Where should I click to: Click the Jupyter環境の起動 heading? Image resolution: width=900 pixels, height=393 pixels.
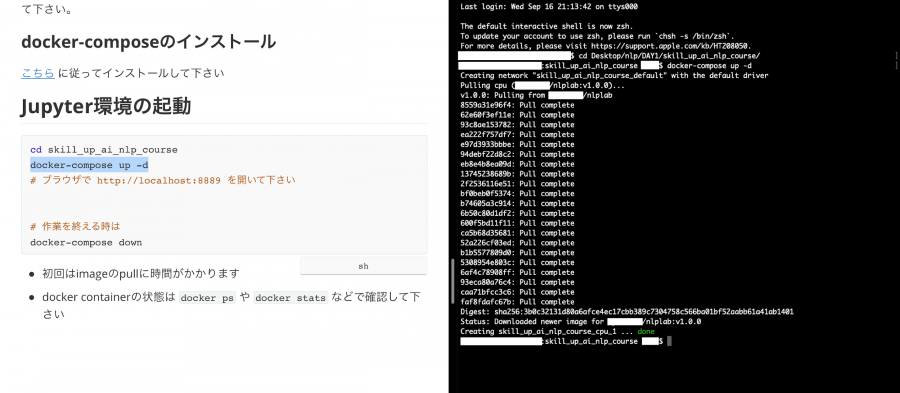(x=106, y=106)
